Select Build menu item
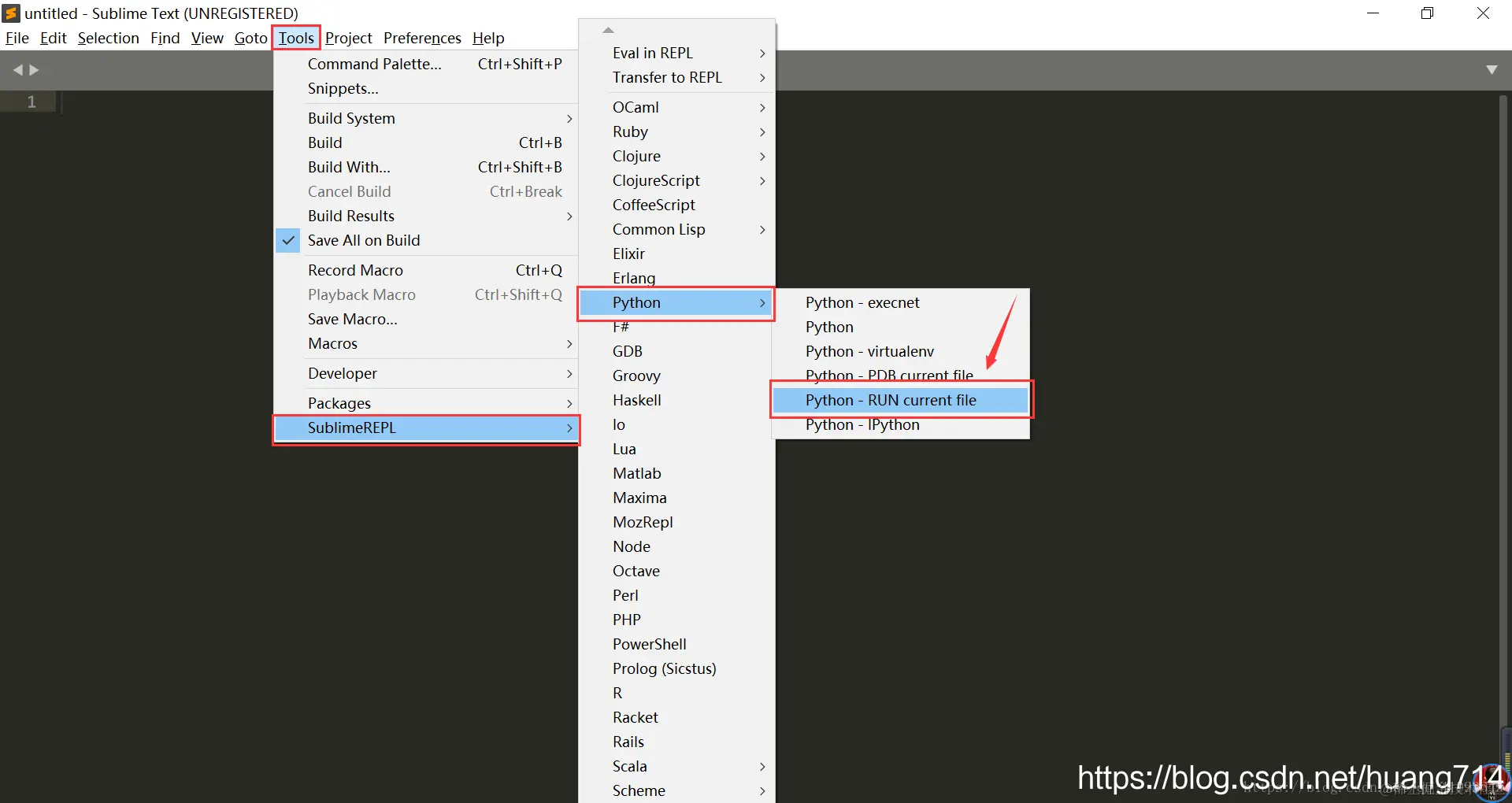The image size is (1512, 803). coord(426,142)
